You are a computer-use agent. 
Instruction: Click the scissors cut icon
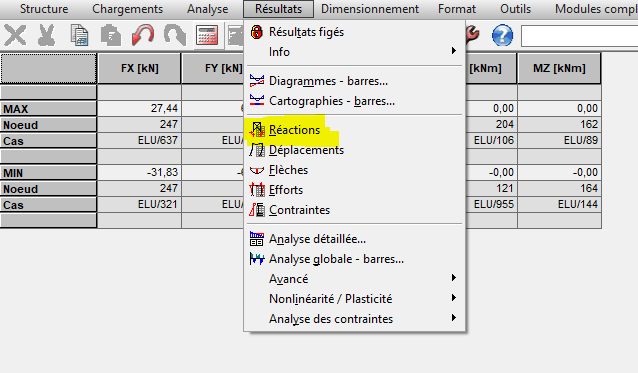(x=46, y=35)
